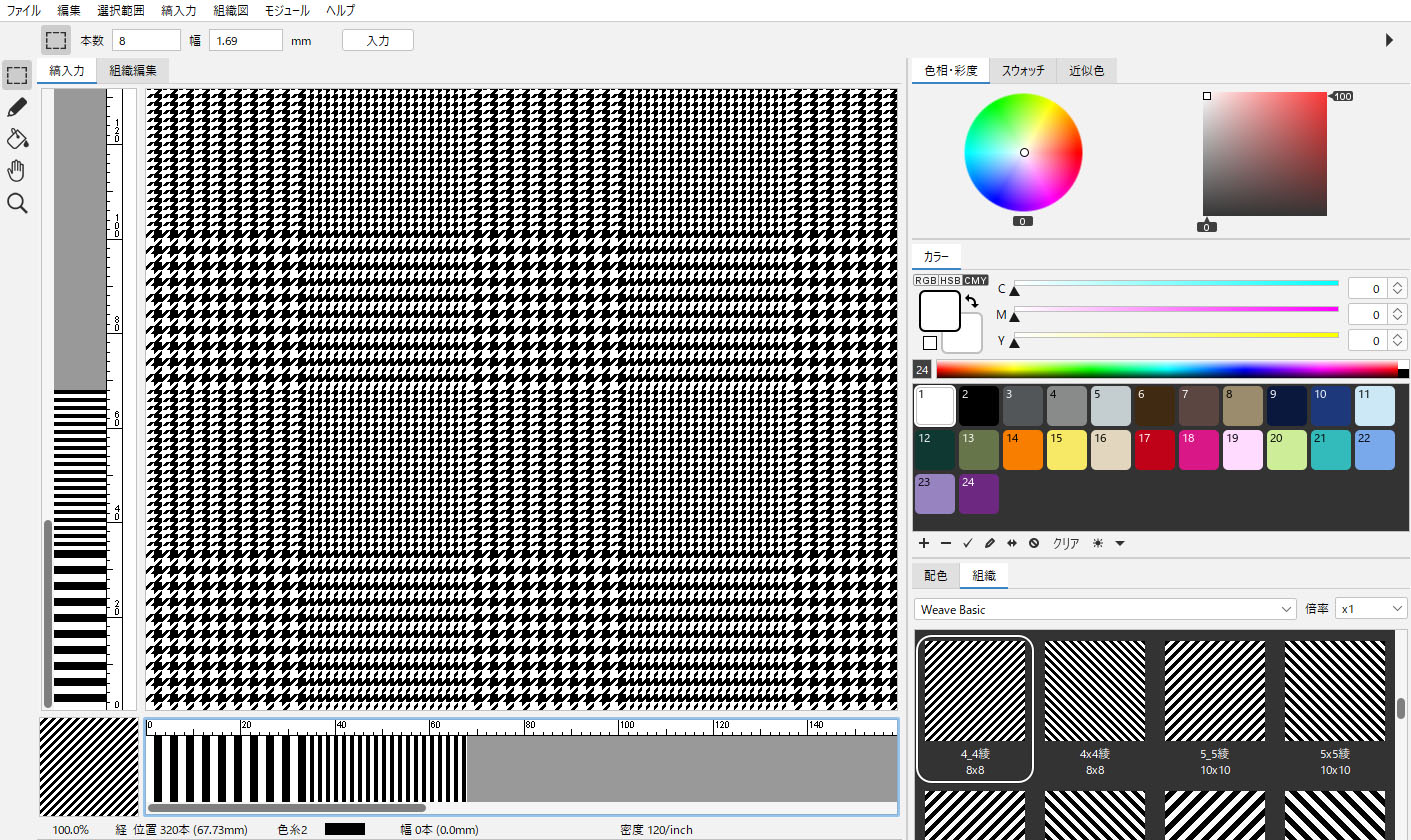The height and width of the screenshot is (840, 1411).
Task: Select the paint bucket fill tool
Action: (17, 139)
